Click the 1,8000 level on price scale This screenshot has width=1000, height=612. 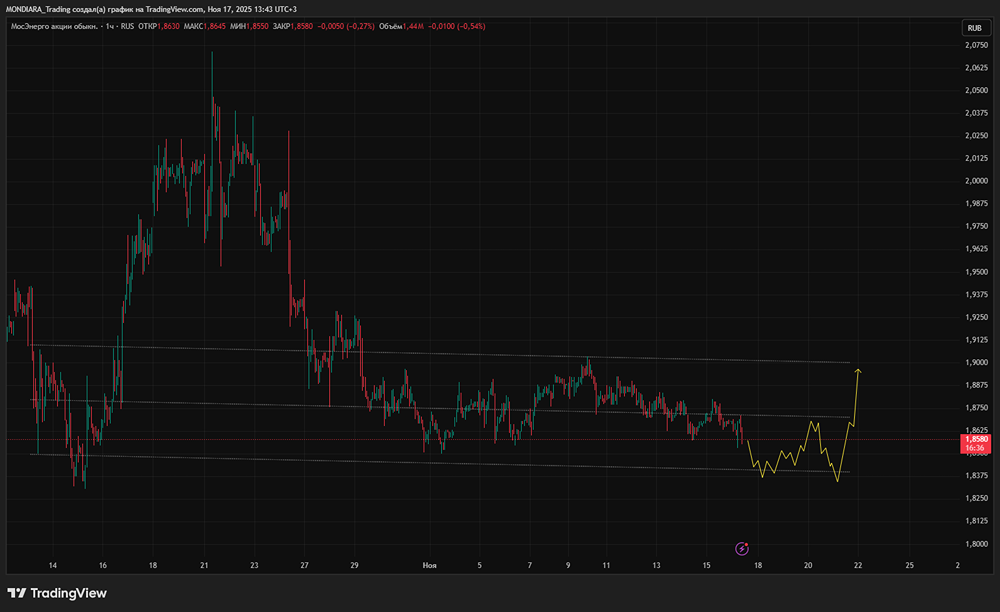(976, 544)
